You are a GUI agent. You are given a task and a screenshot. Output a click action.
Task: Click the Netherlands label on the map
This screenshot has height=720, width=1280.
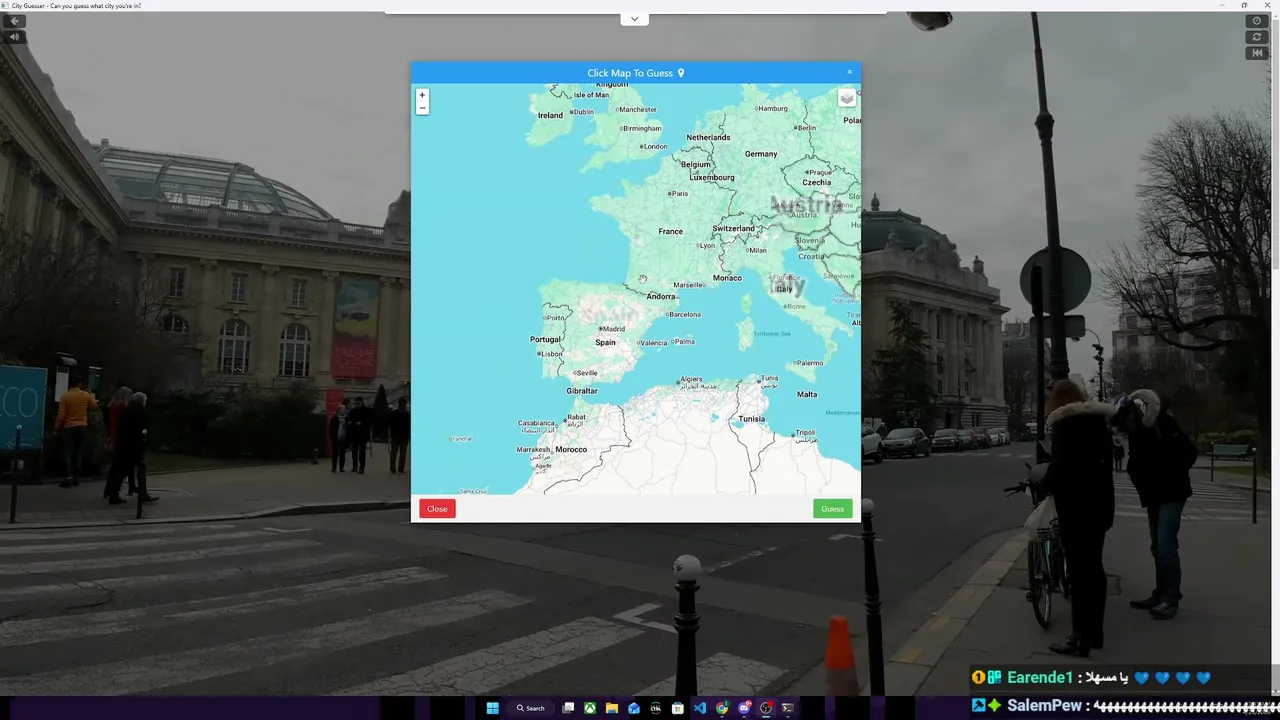coord(708,137)
